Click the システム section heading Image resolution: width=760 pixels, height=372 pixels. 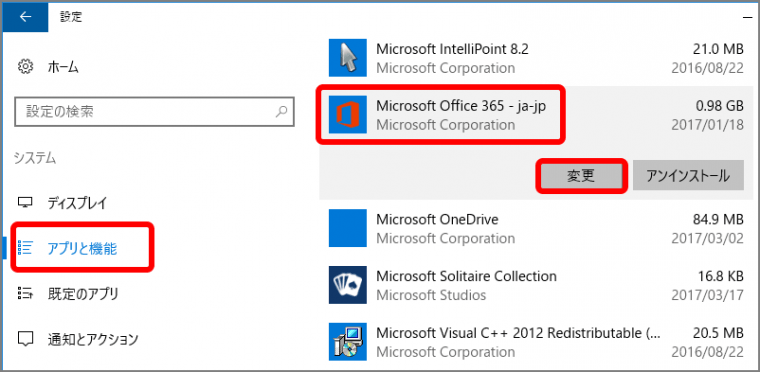pyautogui.click(x=35, y=158)
